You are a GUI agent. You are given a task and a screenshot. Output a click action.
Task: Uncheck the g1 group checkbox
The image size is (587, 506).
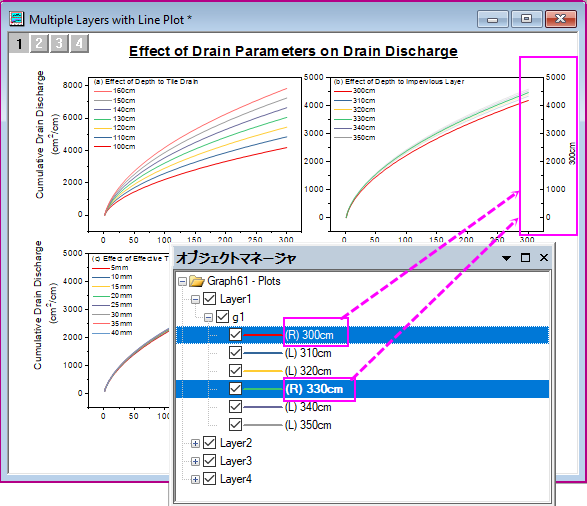222,317
